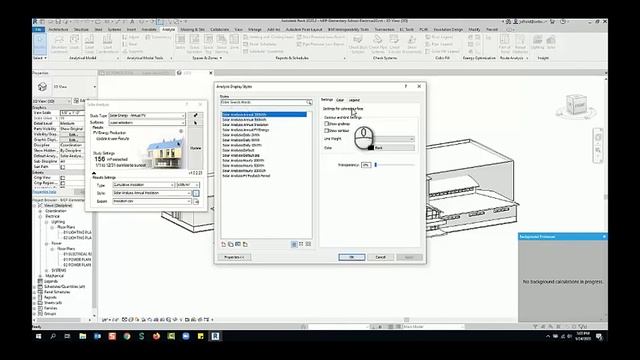Open the Solar insight tool
Image resolution: width=640 pixels, height=360 pixels.
[551, 42]
